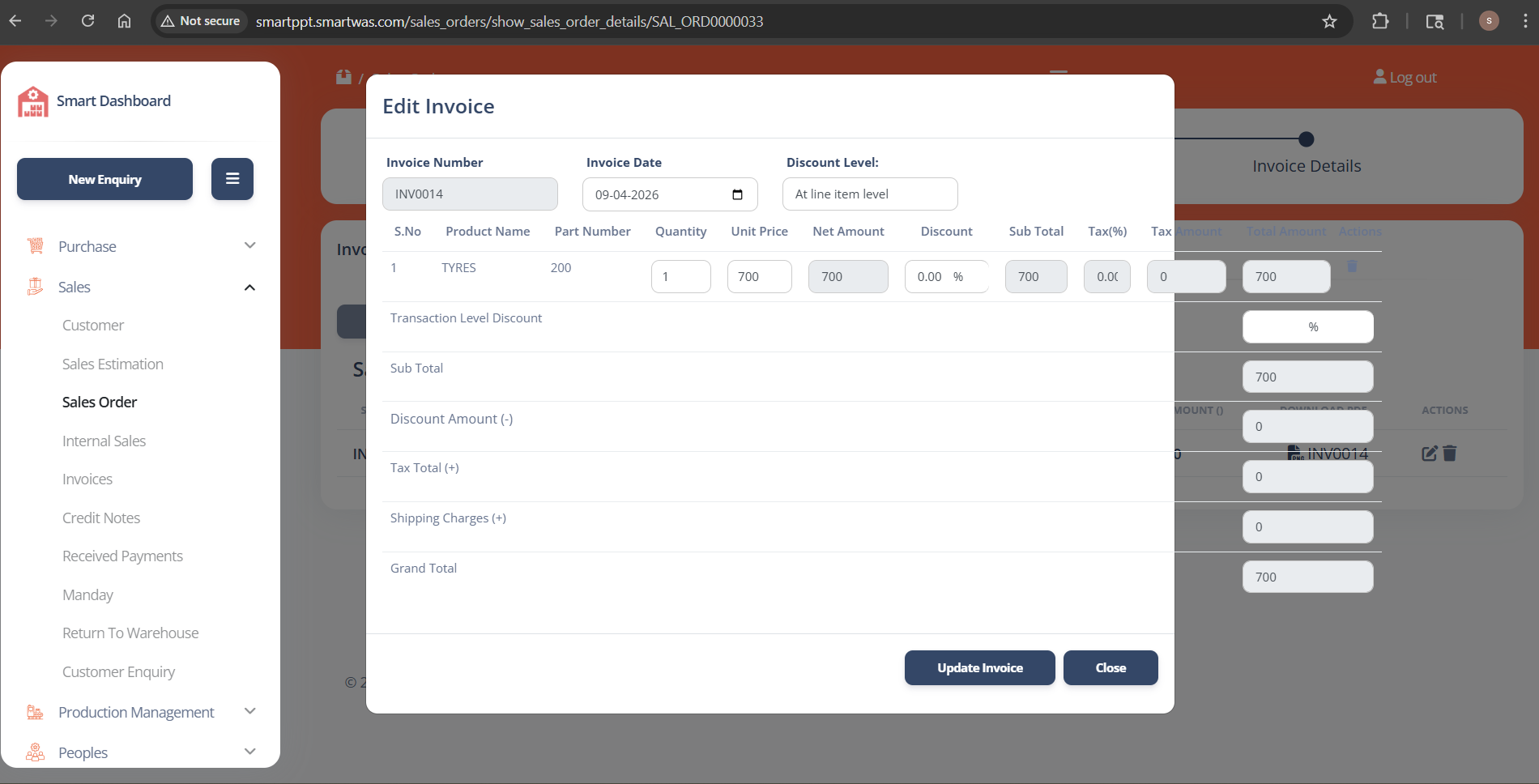
Task: Click the Invoice Details step marker
Action: click(x=1306, y=139)
